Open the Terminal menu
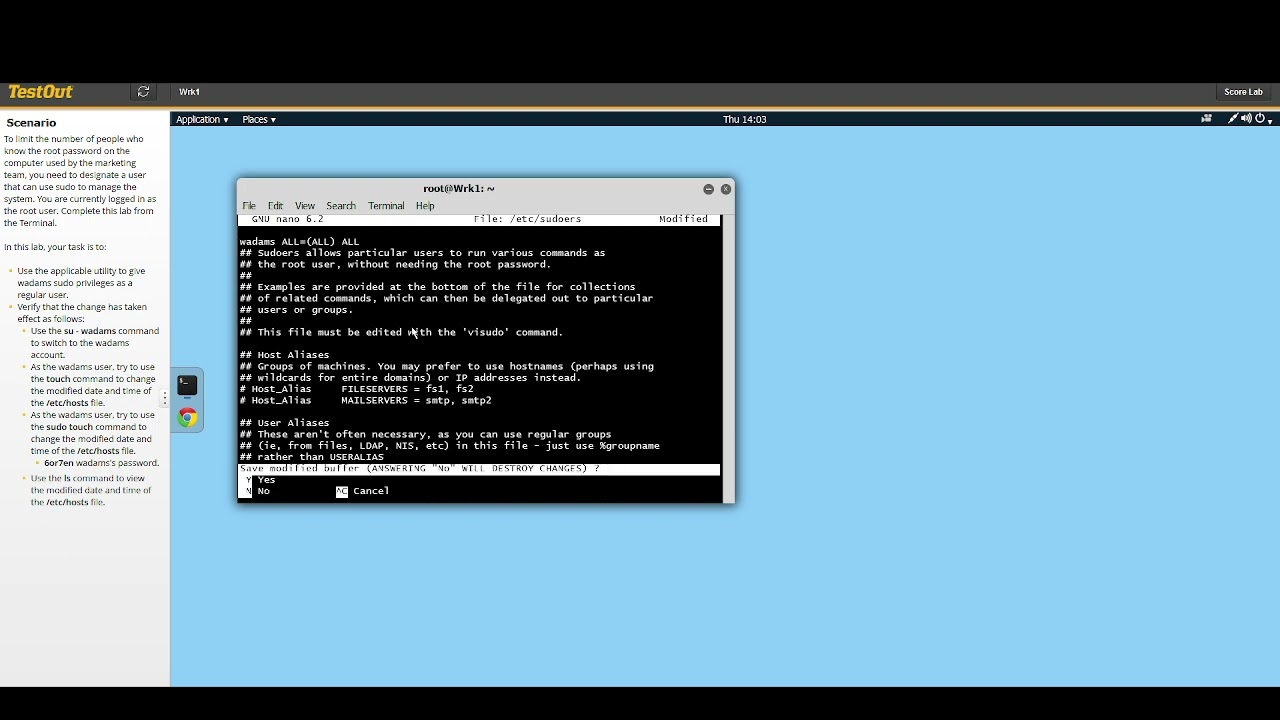The image size is (1280, 720). coord(386,206)
